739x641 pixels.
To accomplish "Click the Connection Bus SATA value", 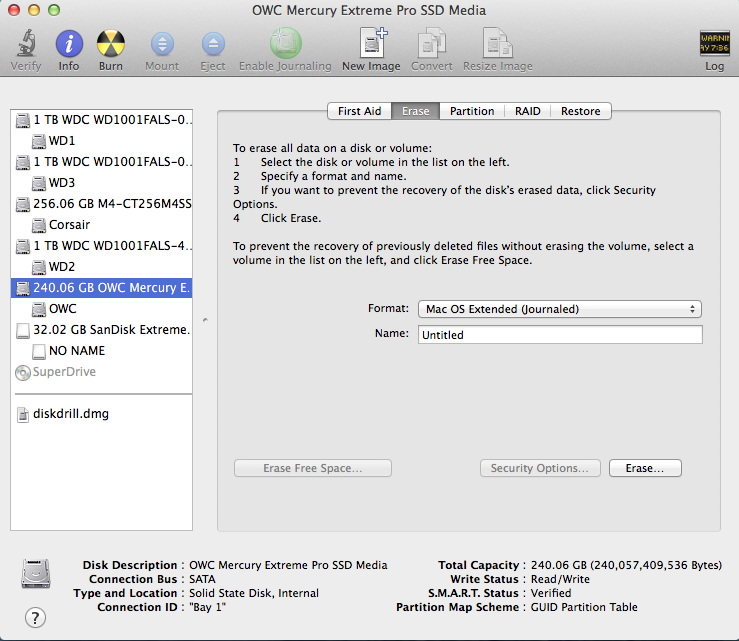I will pos(202,579).
